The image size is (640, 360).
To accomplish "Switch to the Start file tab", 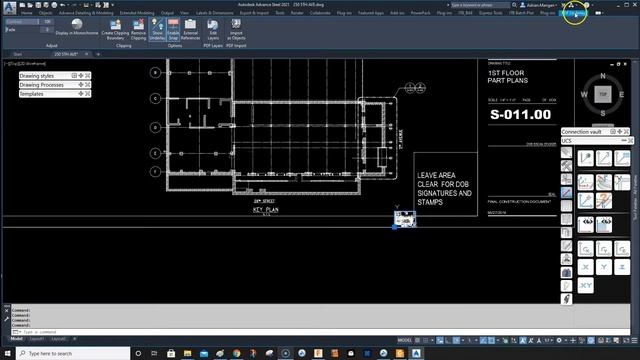I will (x=18, y=54).
